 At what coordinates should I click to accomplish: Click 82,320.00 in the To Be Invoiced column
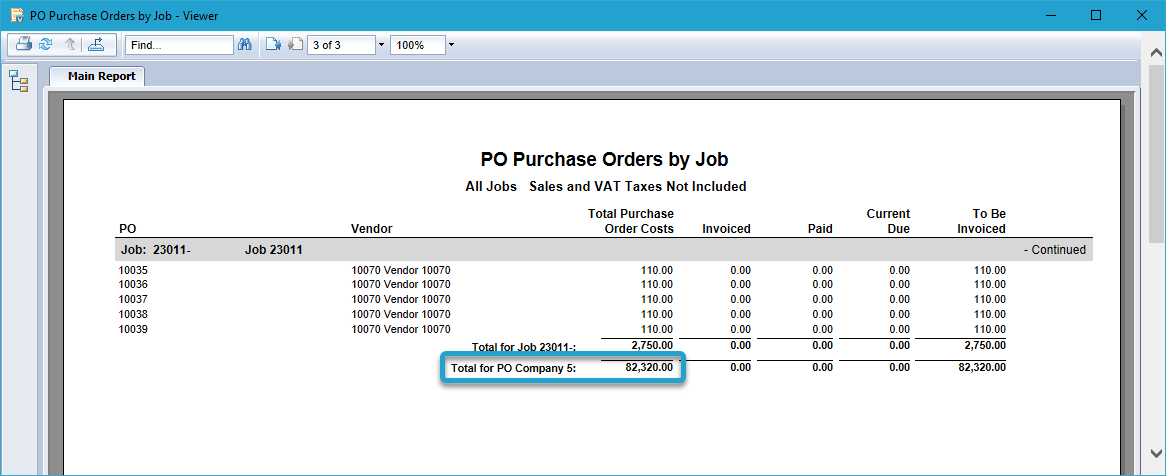(x=981, y=367)
